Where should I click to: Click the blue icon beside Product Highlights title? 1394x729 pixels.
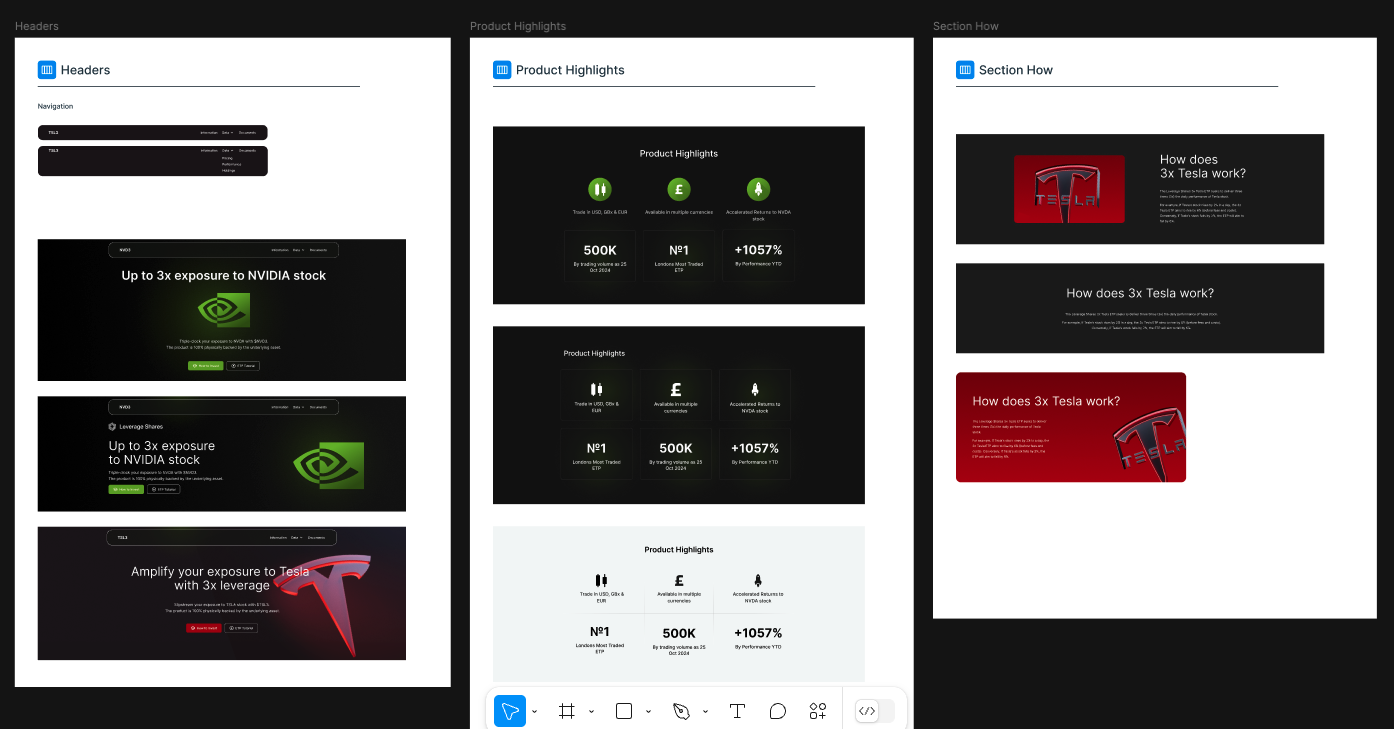[502, 70]
